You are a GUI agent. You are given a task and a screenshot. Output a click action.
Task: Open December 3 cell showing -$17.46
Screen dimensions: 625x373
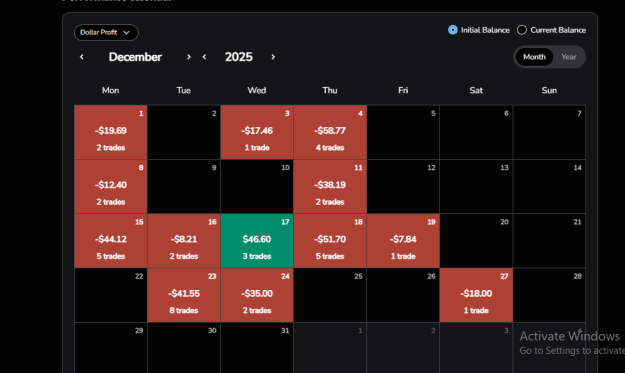257,132
